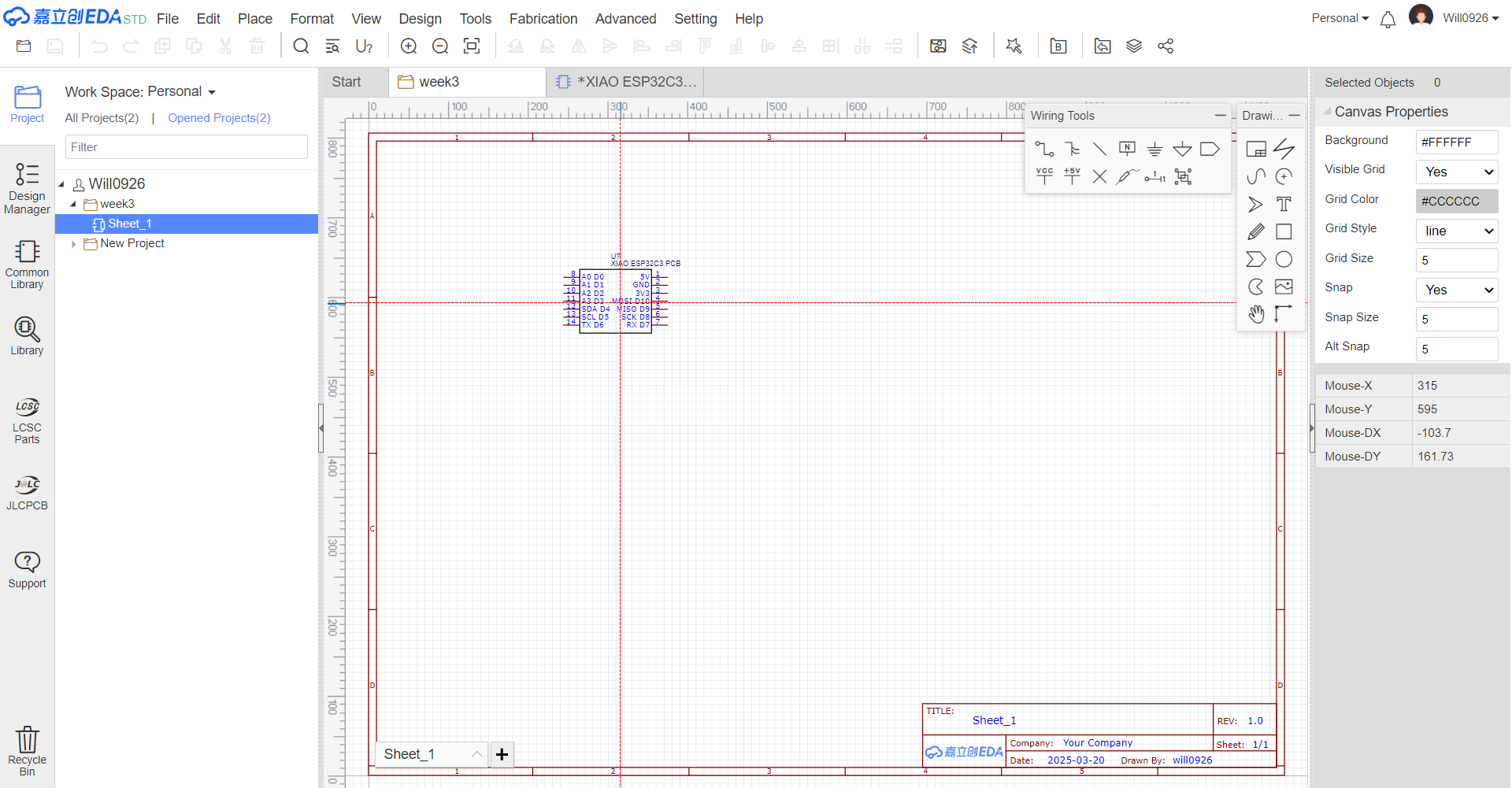Image resolution: width=1512 pixels, height=788 pixels.
Task: Click the Share icon in toolbar
Action: pos(1165,46)
